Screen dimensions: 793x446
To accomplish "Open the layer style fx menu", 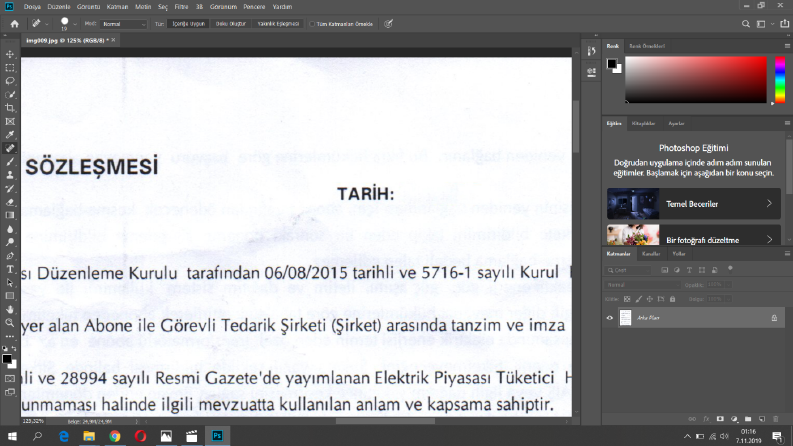I will tap(706, 419).
